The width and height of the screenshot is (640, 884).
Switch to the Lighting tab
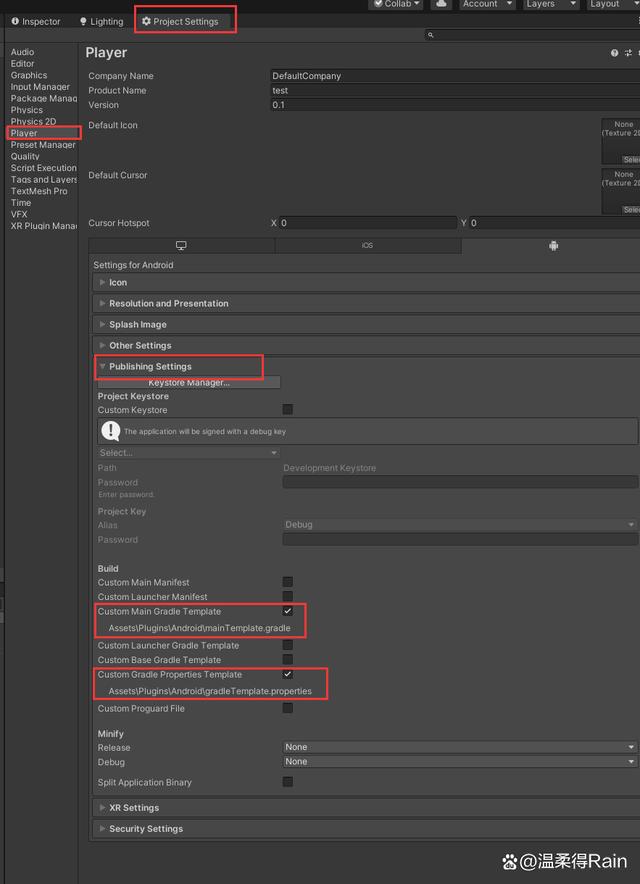tap(101, 21)
